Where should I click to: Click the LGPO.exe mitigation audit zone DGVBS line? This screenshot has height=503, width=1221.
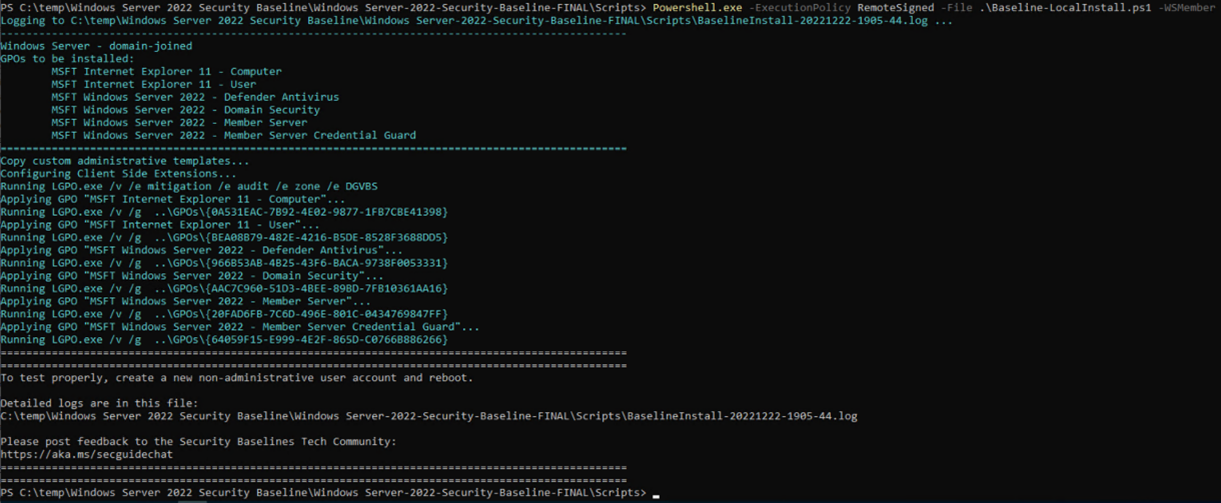189,187
